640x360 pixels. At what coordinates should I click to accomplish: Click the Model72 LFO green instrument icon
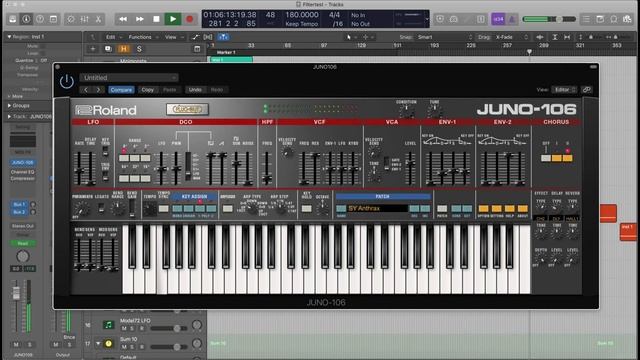pyautogui.click(x=108, y=325)
